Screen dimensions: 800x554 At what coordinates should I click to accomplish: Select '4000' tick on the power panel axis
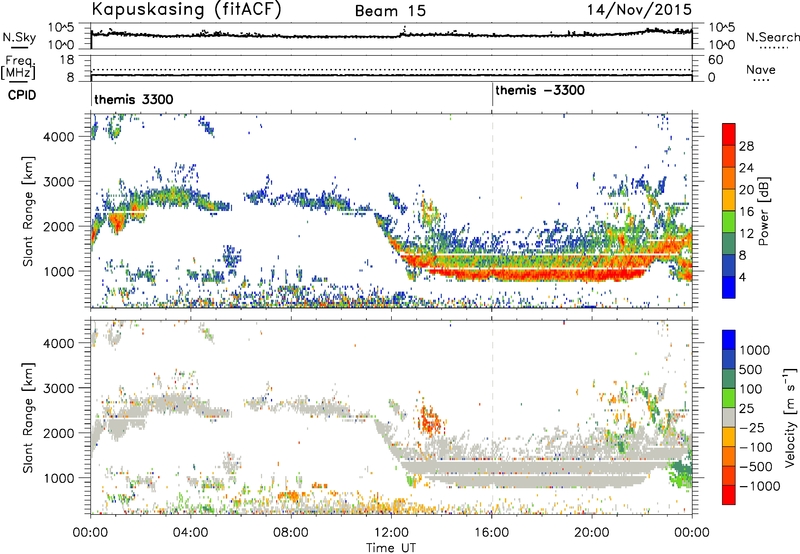(x=58, y=137)
